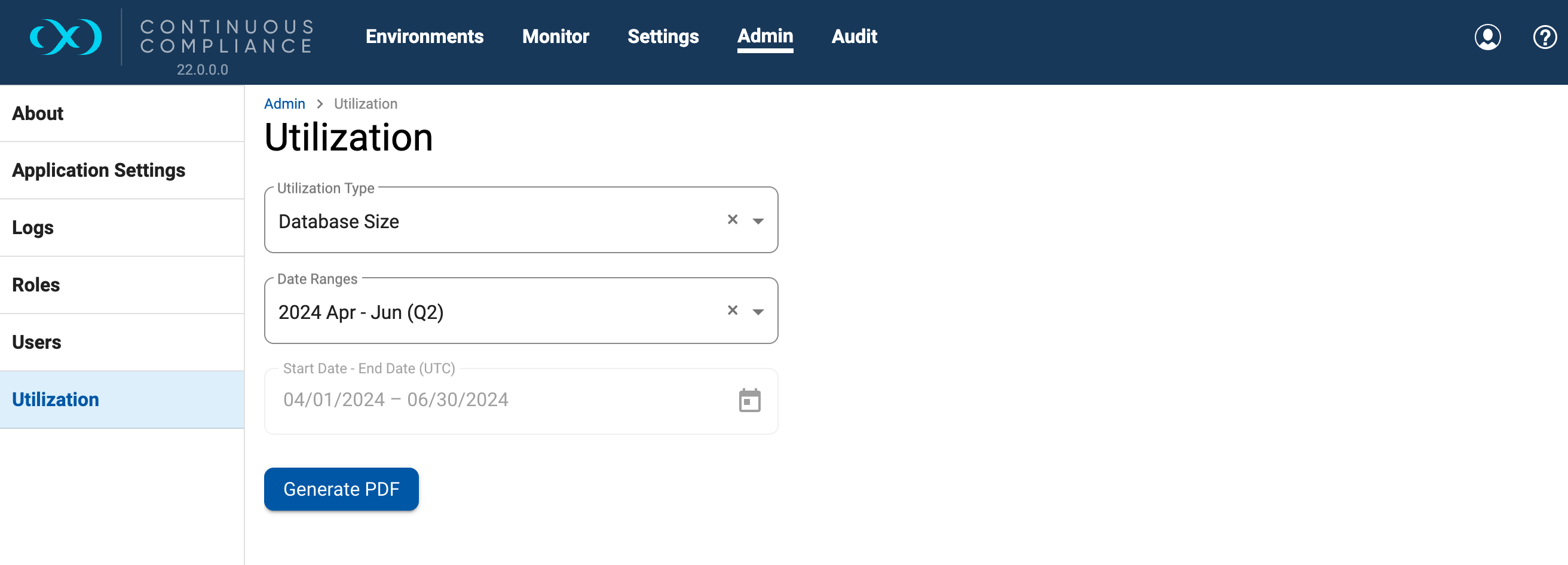Open the Database Size combo box

pyautogui.click(x=487, y=222)
